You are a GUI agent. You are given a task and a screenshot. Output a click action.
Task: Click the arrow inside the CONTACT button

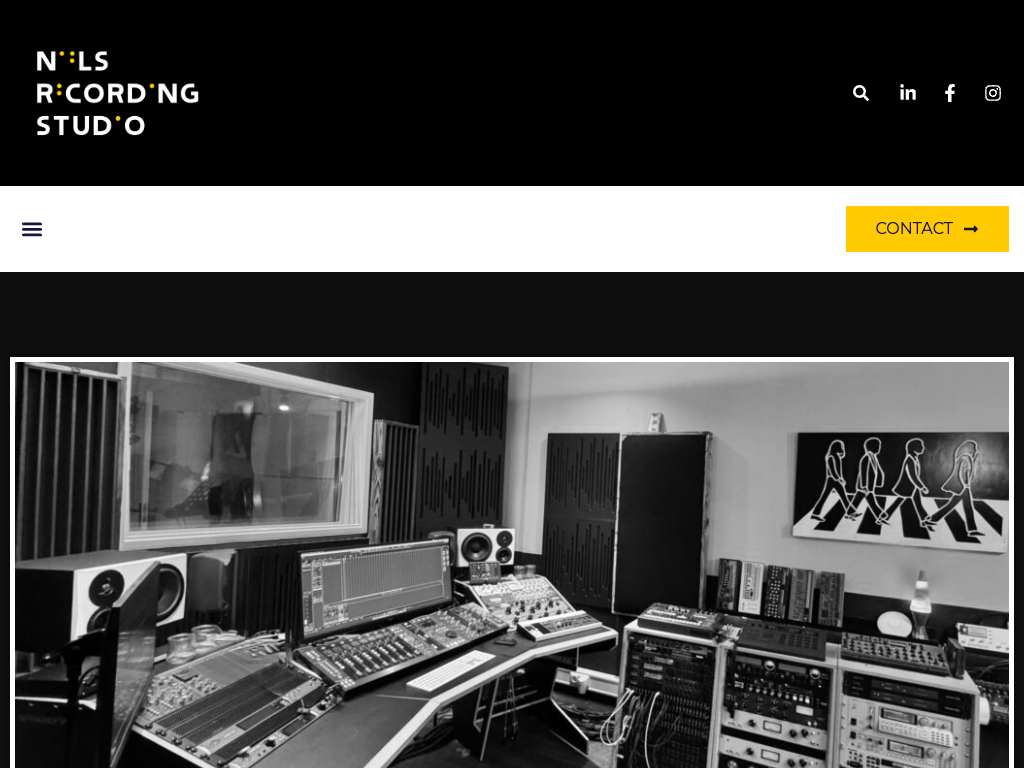click(971, 229)
